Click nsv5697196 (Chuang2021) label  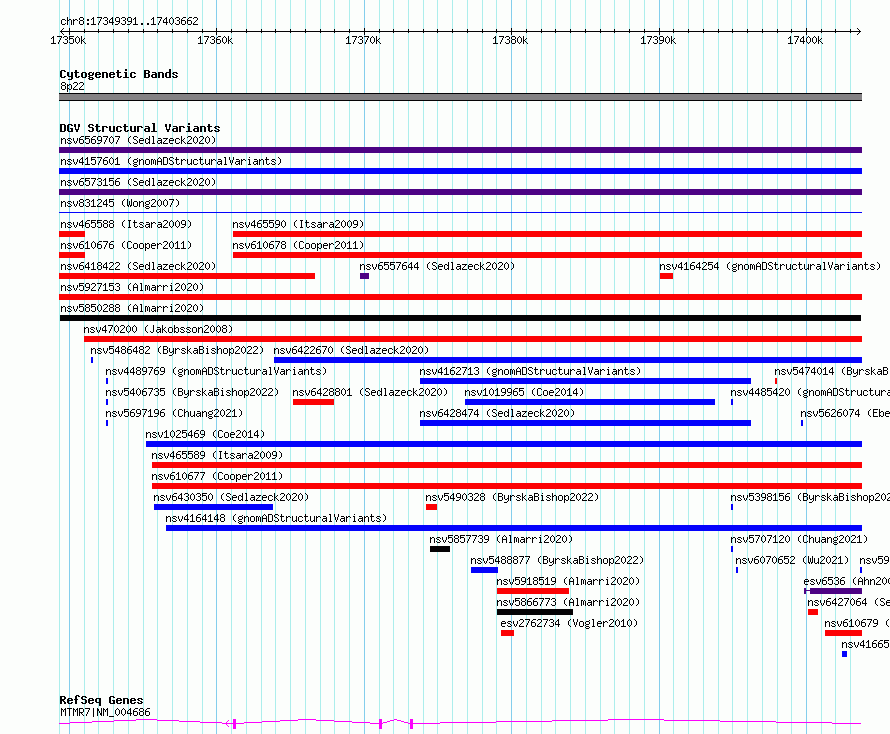point(174,413)
